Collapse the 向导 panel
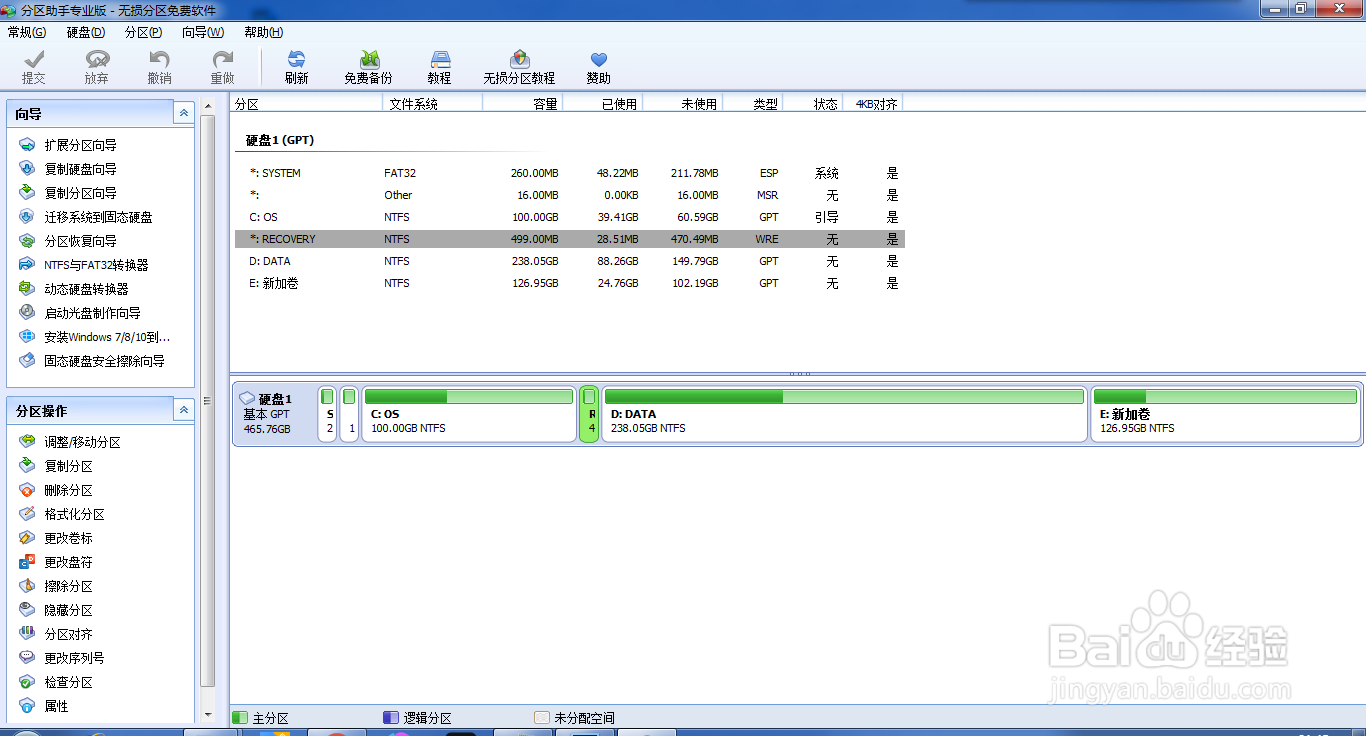The width and height of the screenshot is (1366, 736). [x=184, y=114]
